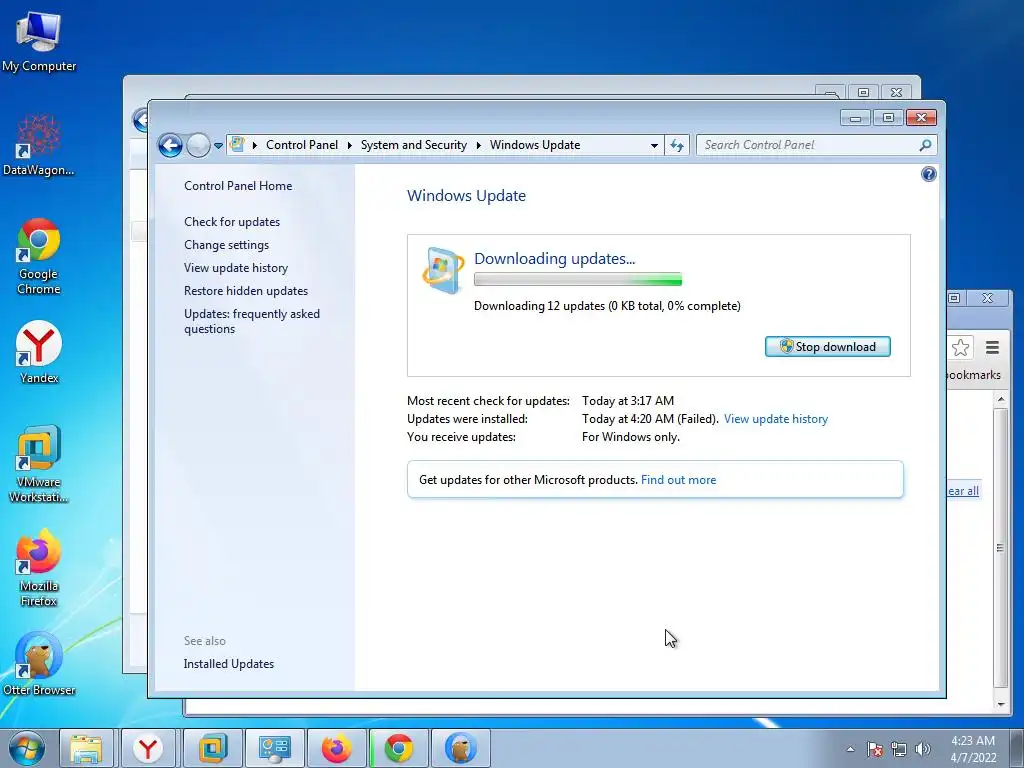Click the Windows Start orb

point(26,748)
